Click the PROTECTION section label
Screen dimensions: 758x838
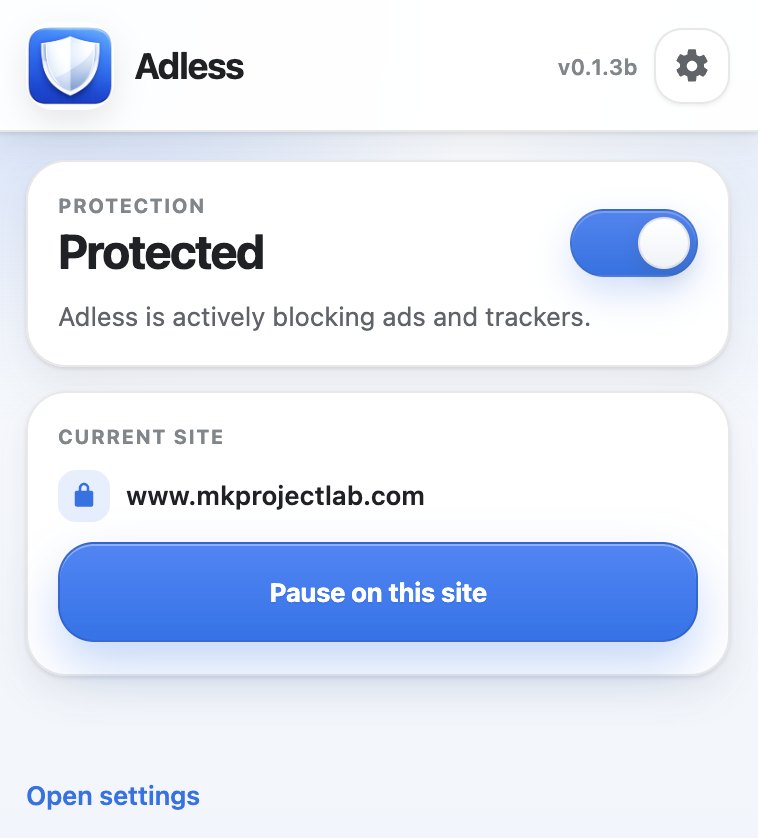pyautogui.click(x=131, y=206)
